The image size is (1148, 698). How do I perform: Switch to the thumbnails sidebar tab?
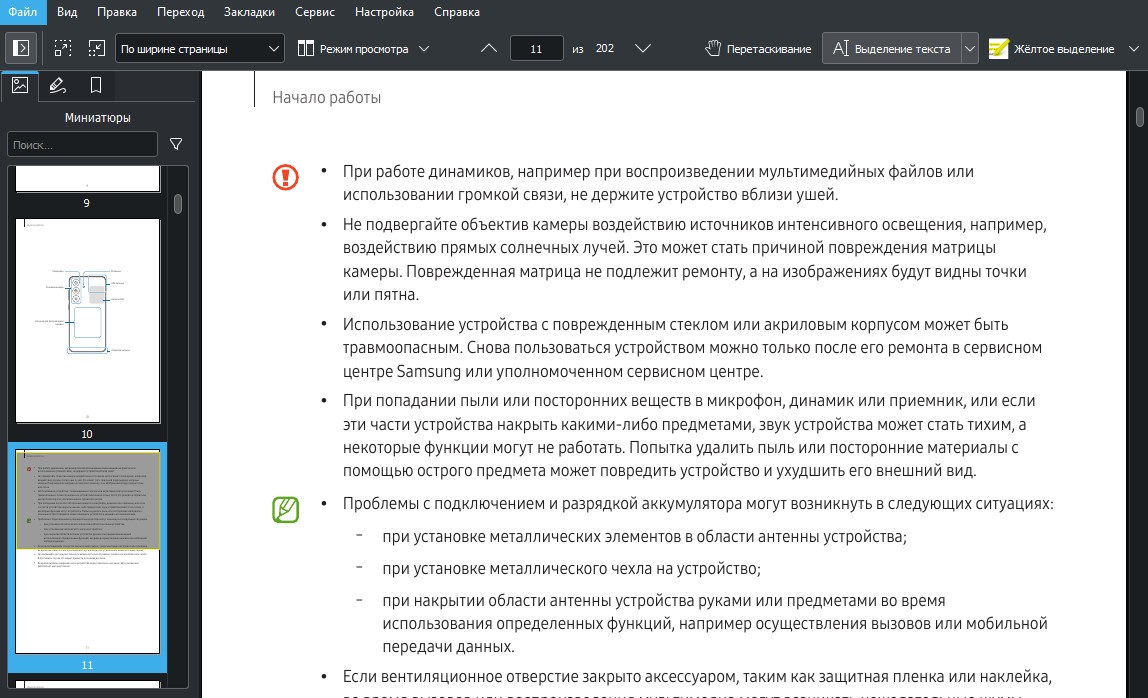click(x=20, y=86)
